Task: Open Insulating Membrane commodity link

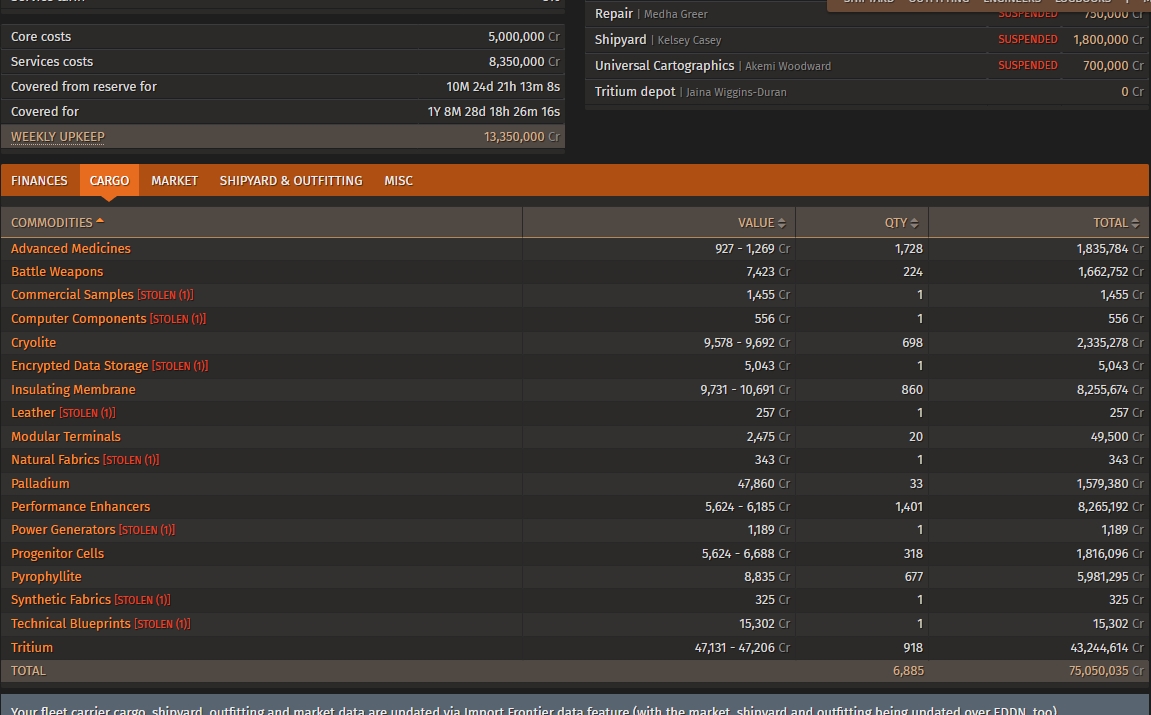Action: [73, 389]
